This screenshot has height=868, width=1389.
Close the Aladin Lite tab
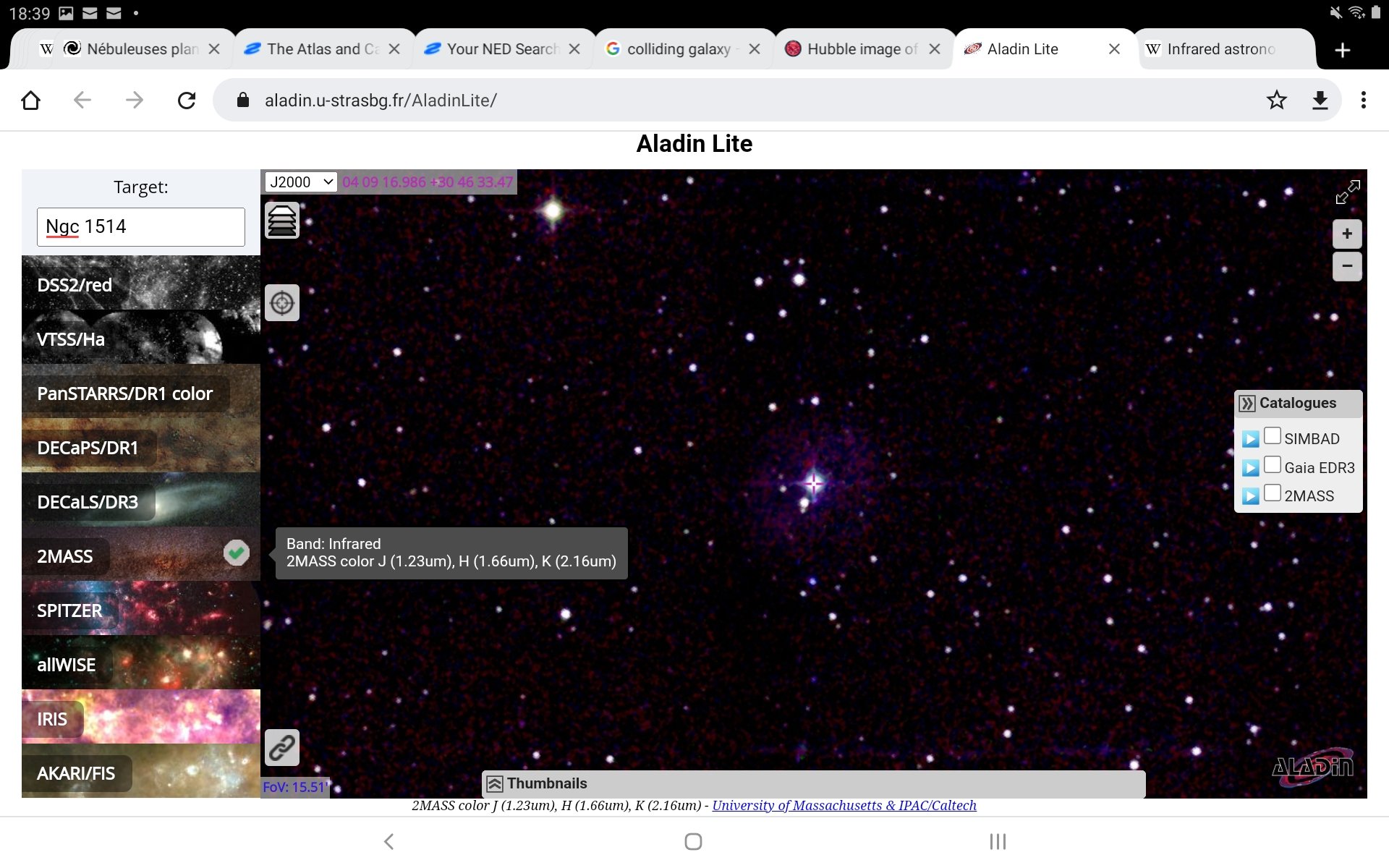(x=1115, y=49)
